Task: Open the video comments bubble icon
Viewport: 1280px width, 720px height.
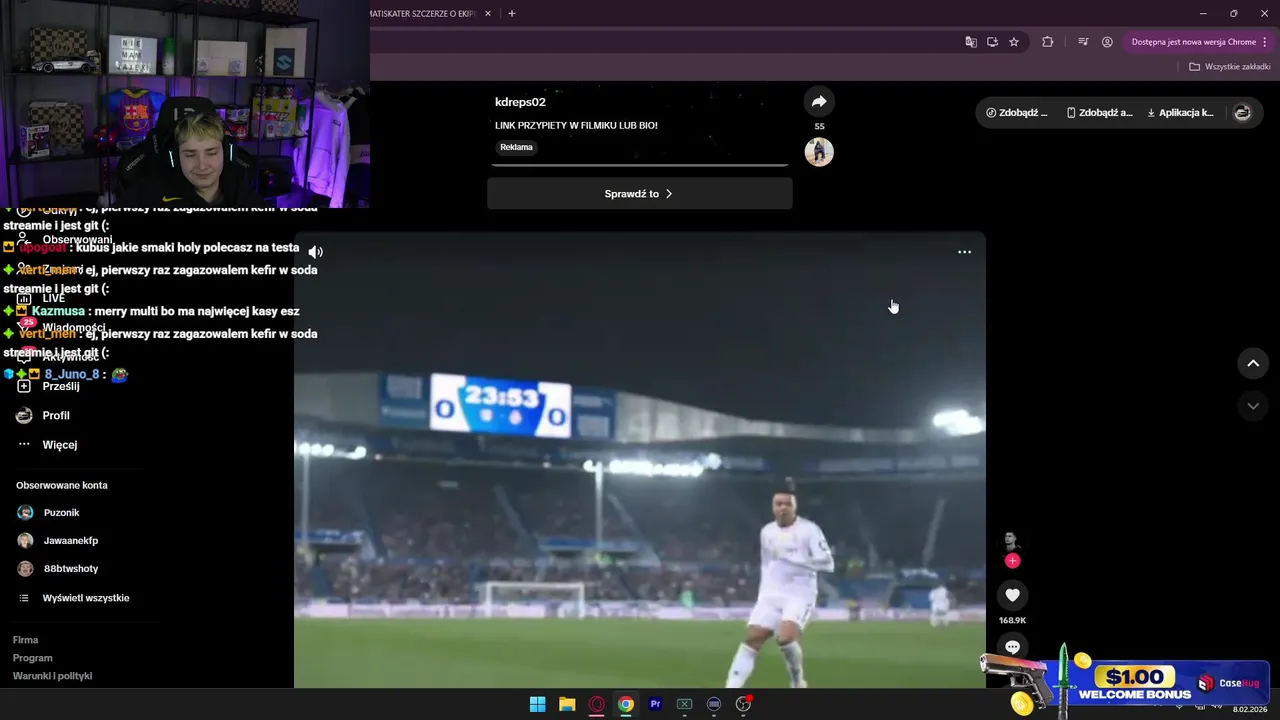Action: click(x=1012, y=647)
